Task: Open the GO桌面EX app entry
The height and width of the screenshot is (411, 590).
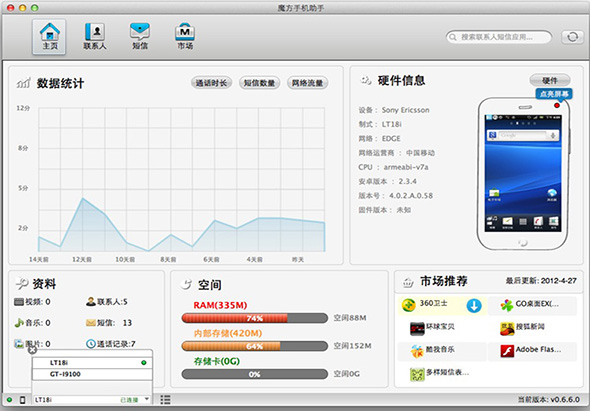Action: (532, 305)
